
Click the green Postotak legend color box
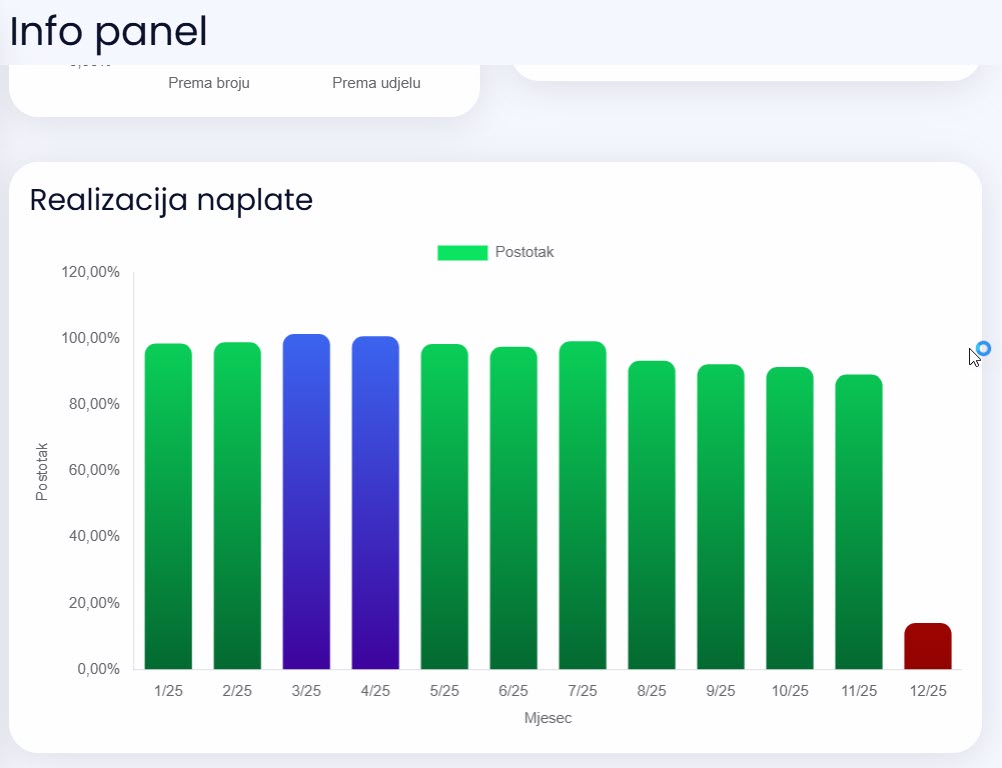pos(462,253)
